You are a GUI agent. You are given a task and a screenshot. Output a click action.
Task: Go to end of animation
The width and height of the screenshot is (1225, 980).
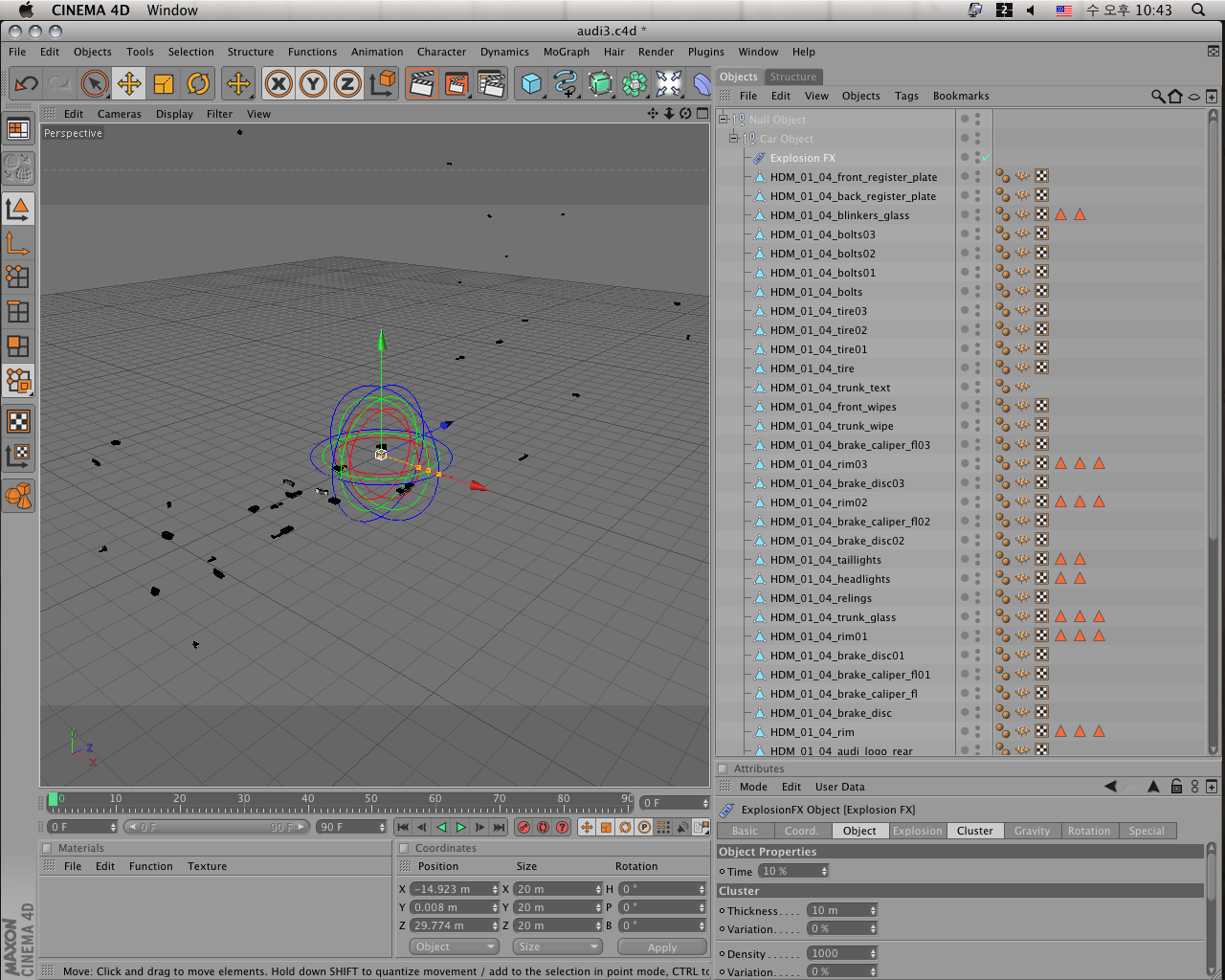[499, 827]
